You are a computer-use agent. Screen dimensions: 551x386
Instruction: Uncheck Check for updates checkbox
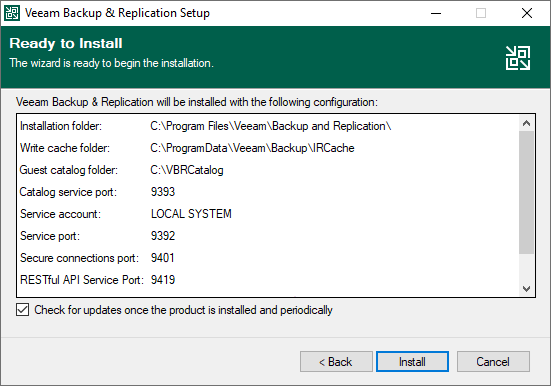coord(22,310)
